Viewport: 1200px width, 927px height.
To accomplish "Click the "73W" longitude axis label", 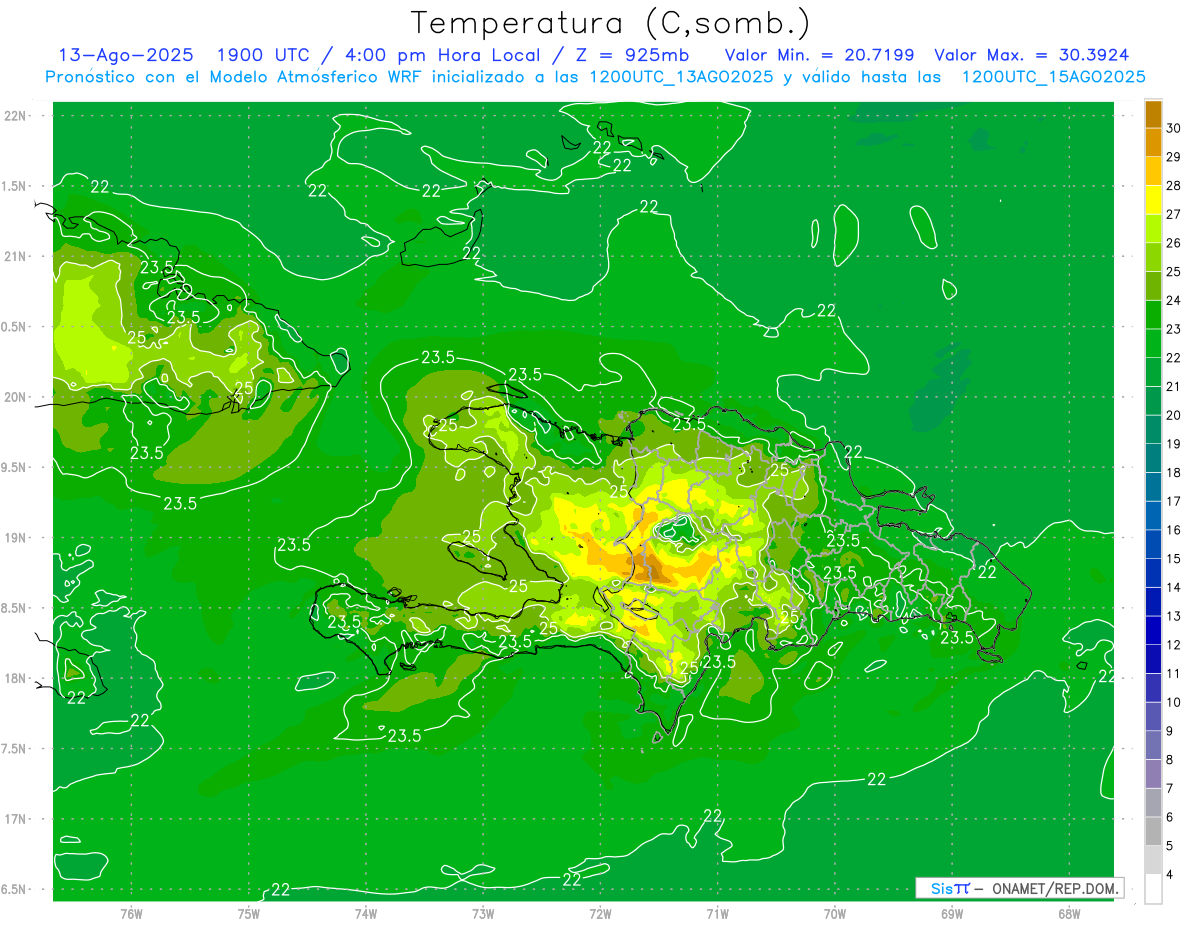I will pyautogui.click(x=483, y=913).
